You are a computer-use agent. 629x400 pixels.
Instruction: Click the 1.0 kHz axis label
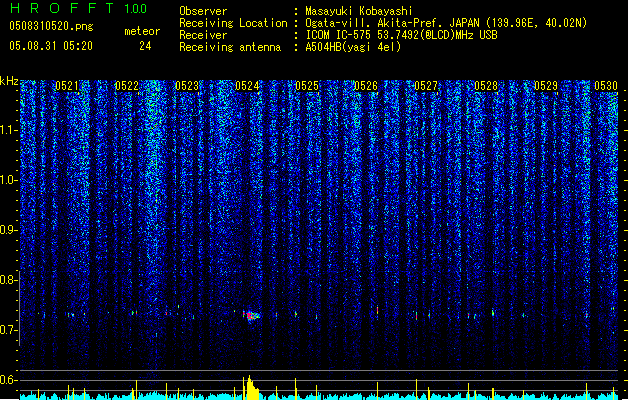9,180
